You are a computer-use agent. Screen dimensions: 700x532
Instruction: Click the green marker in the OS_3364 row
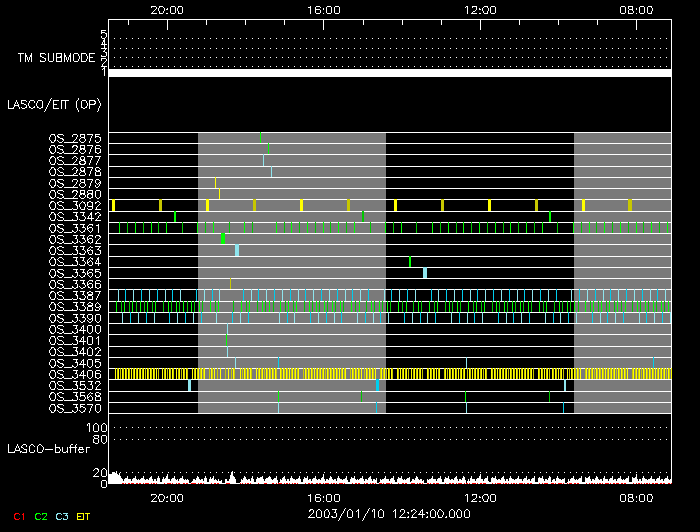click(410, 262)
